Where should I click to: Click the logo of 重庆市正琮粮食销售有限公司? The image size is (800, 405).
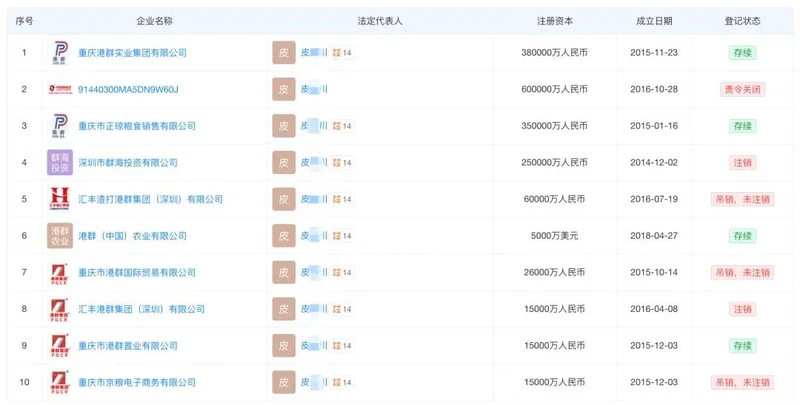(60, 126)
